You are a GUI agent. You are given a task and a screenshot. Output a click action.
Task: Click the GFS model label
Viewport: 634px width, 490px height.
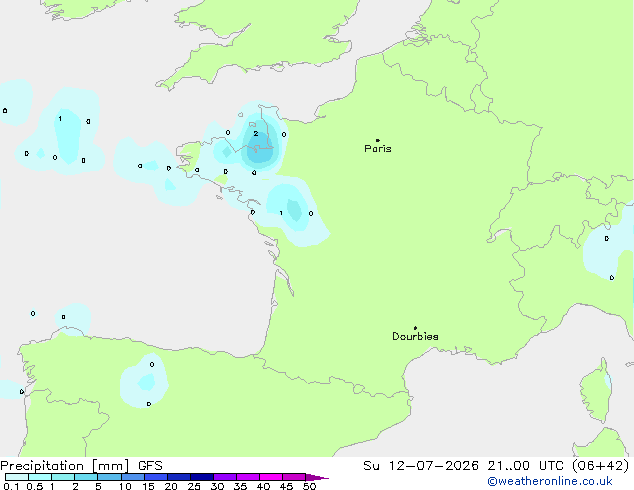[150, 466]
